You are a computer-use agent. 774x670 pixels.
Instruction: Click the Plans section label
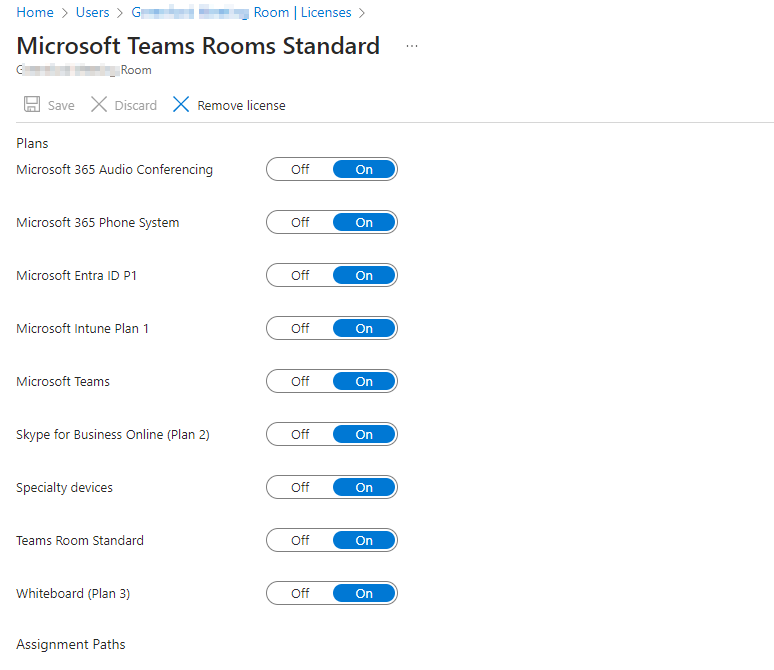[x=32, y=143]
